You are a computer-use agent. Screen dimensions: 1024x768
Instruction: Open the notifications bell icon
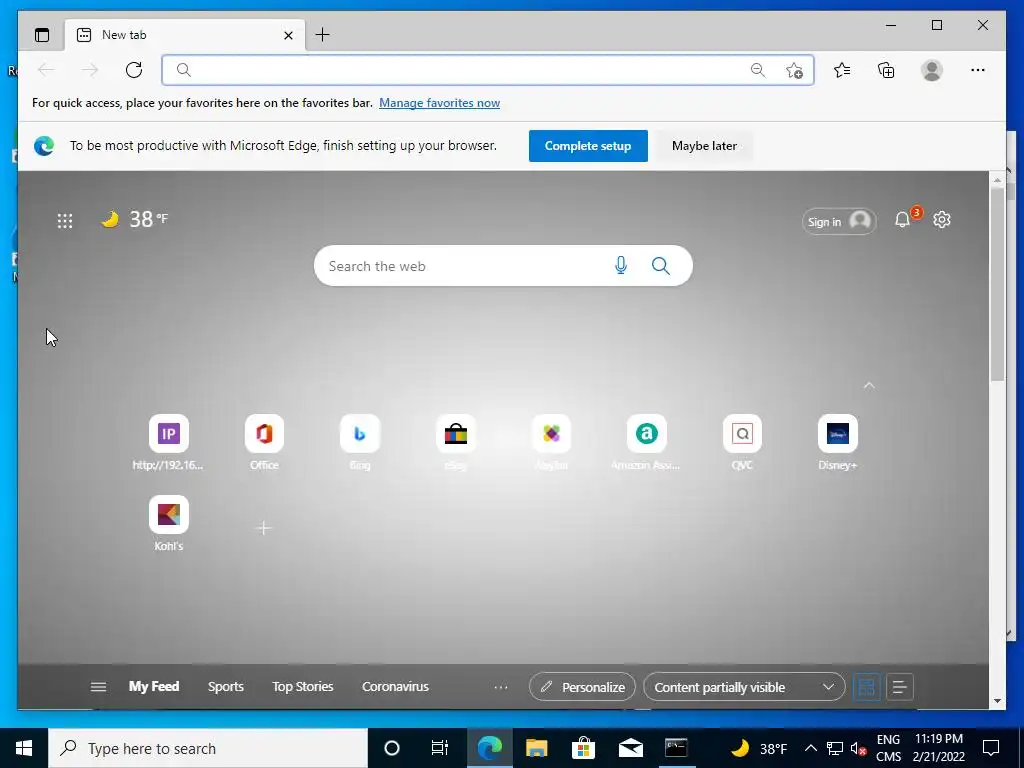903,220
